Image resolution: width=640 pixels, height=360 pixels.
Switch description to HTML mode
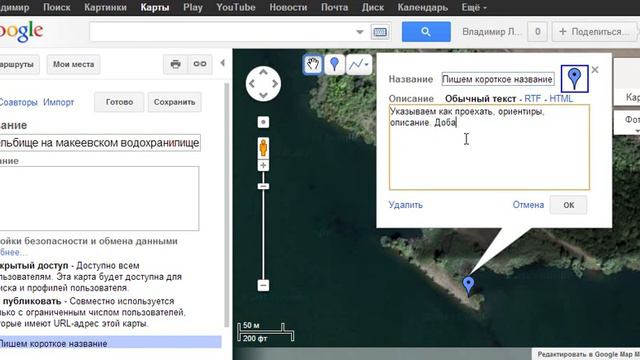click(561, 98)
